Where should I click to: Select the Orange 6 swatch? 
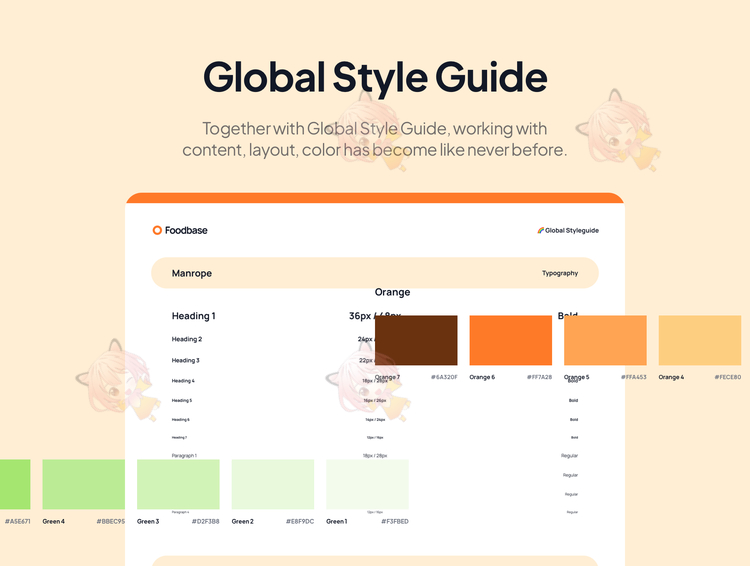(511, 340)
